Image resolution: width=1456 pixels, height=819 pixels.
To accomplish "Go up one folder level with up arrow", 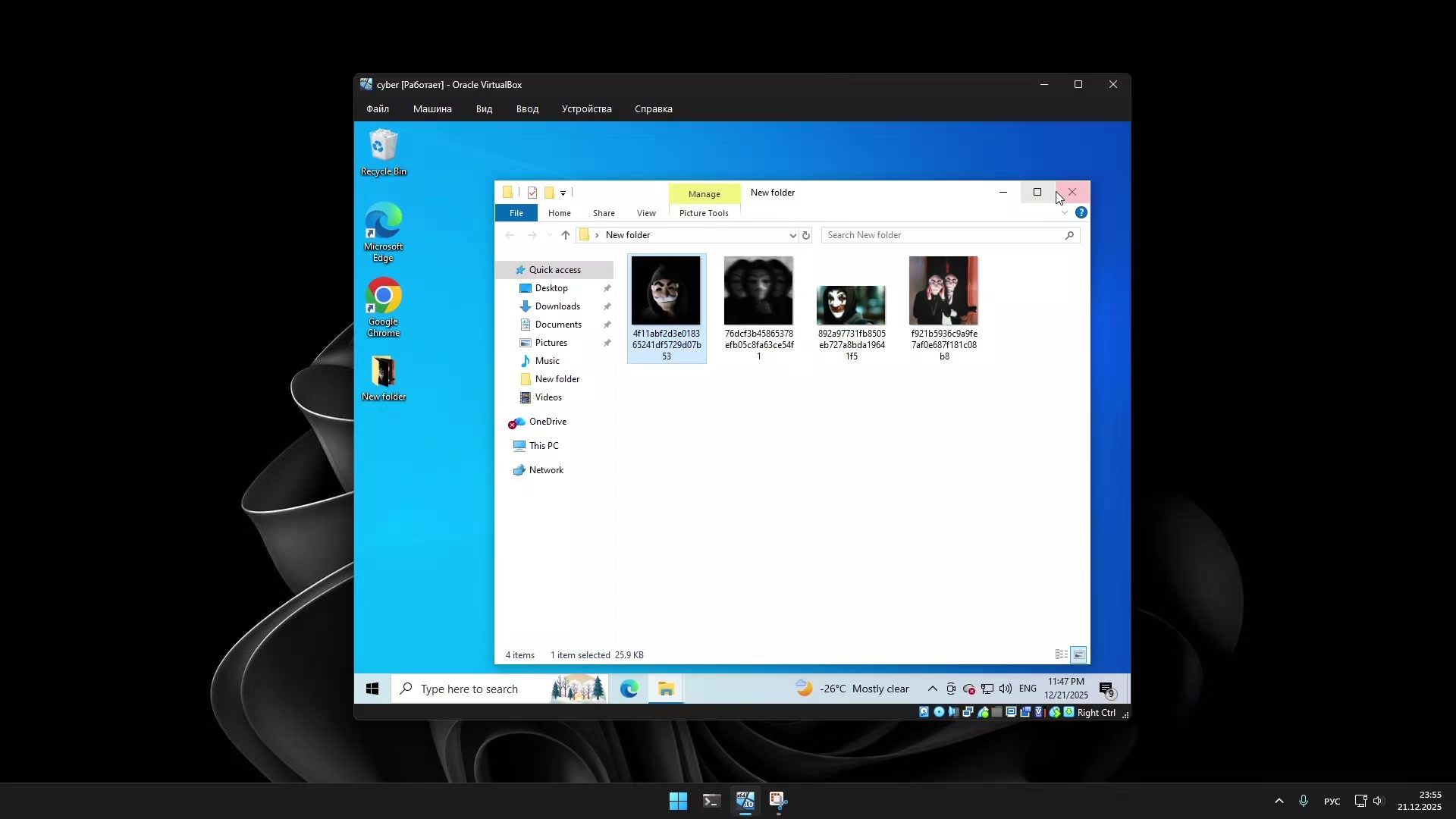I will click(565, 235).
